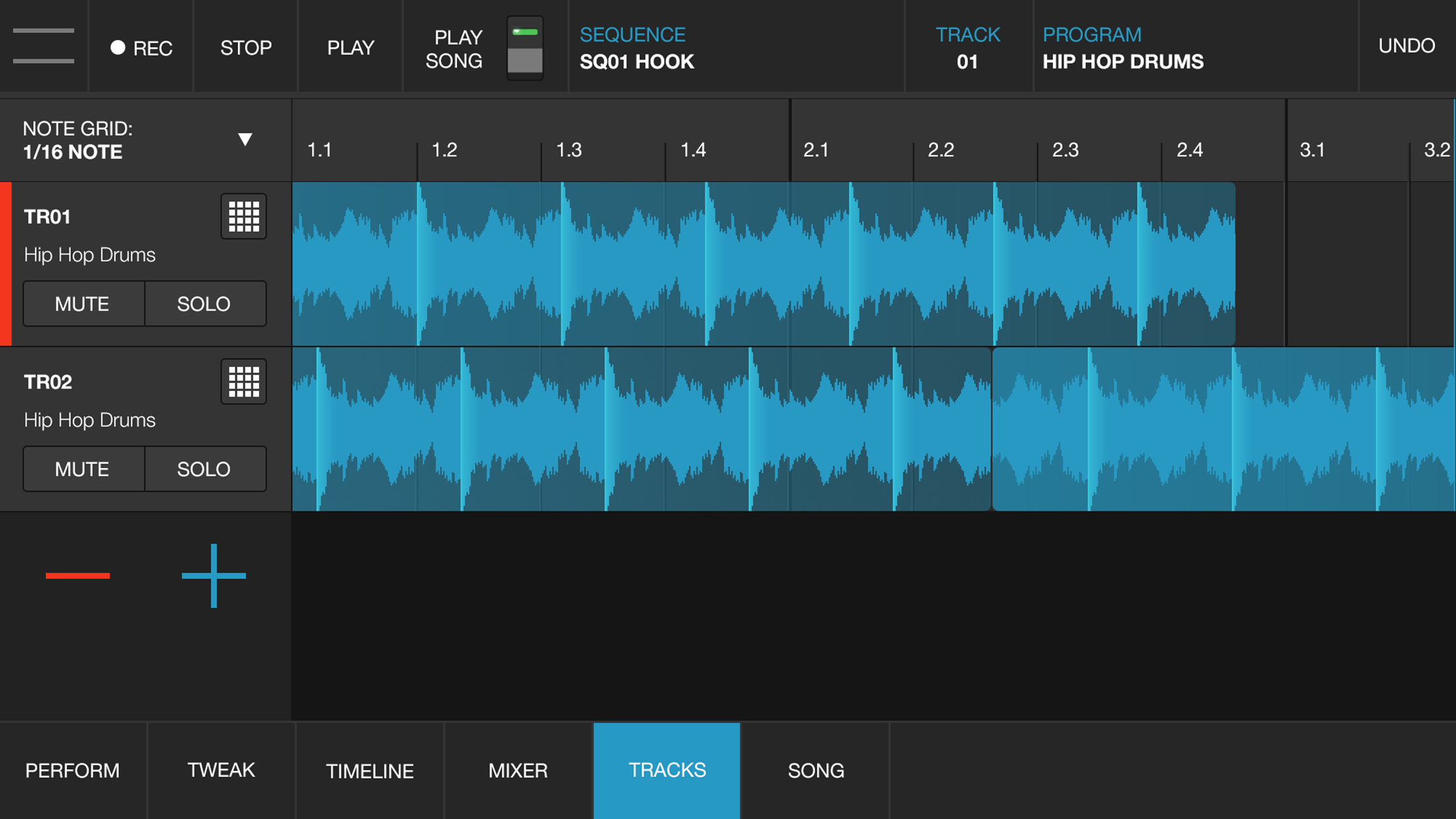Open TR02 pad grid icon
This screenshot has height=819, width=1456.
[243, 382]
